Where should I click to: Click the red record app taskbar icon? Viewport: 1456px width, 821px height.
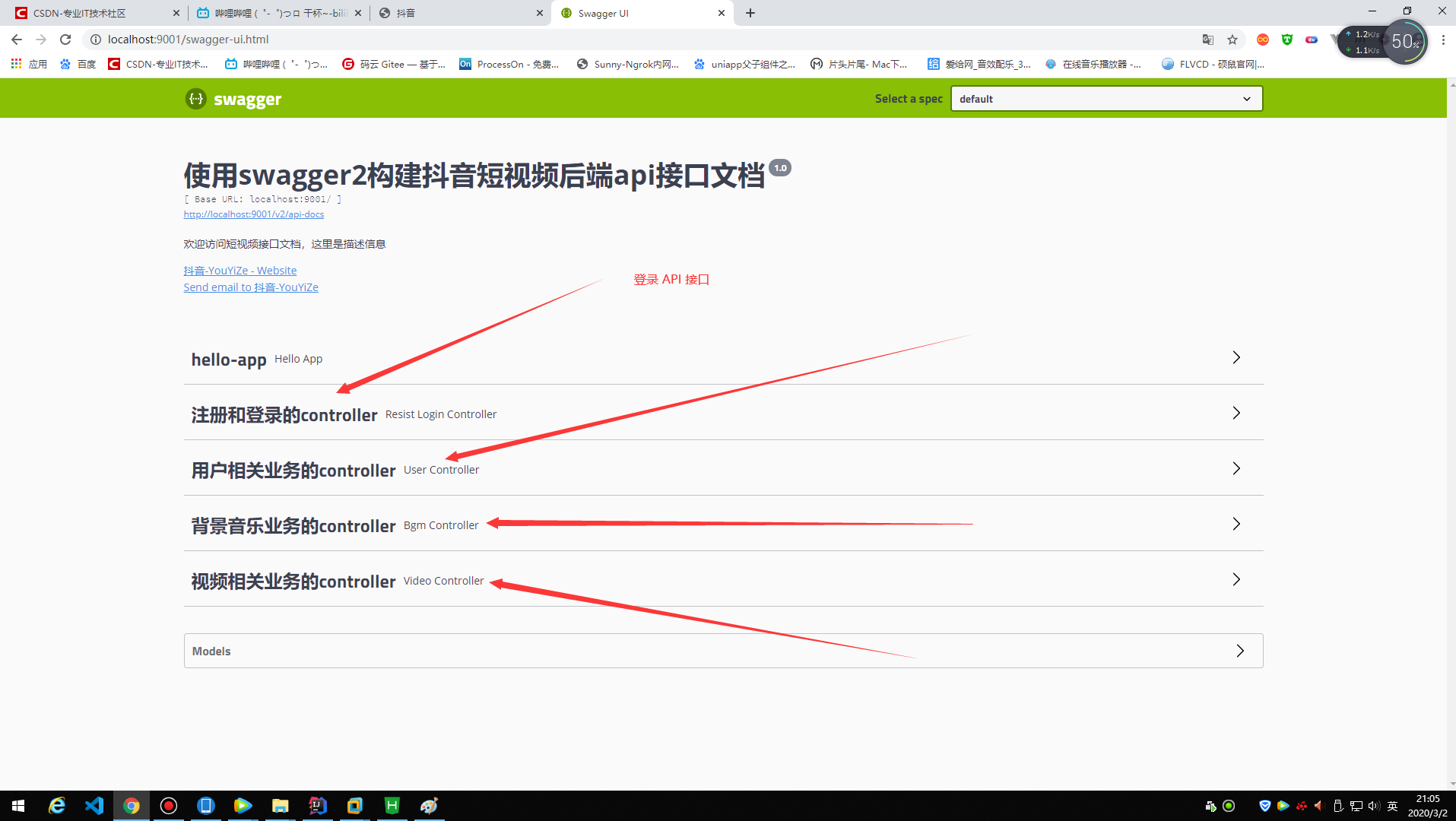click(169, 806)
